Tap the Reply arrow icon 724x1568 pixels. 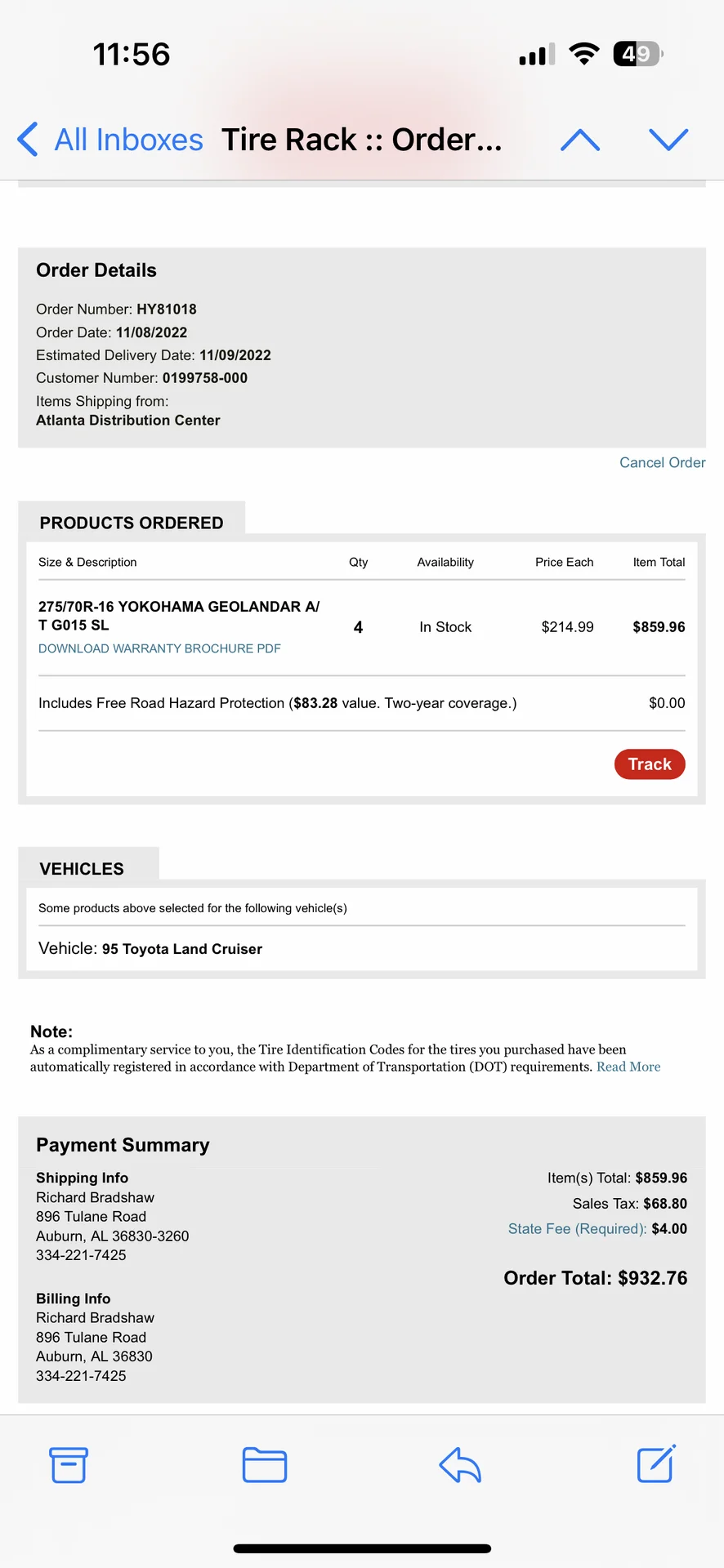click(x=460, y=1464)
